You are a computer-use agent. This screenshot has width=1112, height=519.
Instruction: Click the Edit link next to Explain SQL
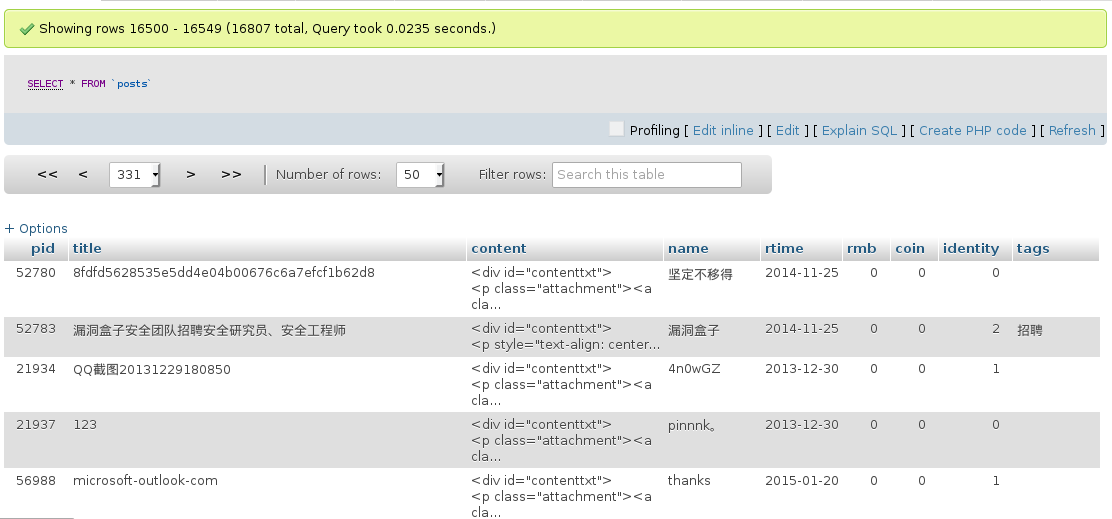787,130
